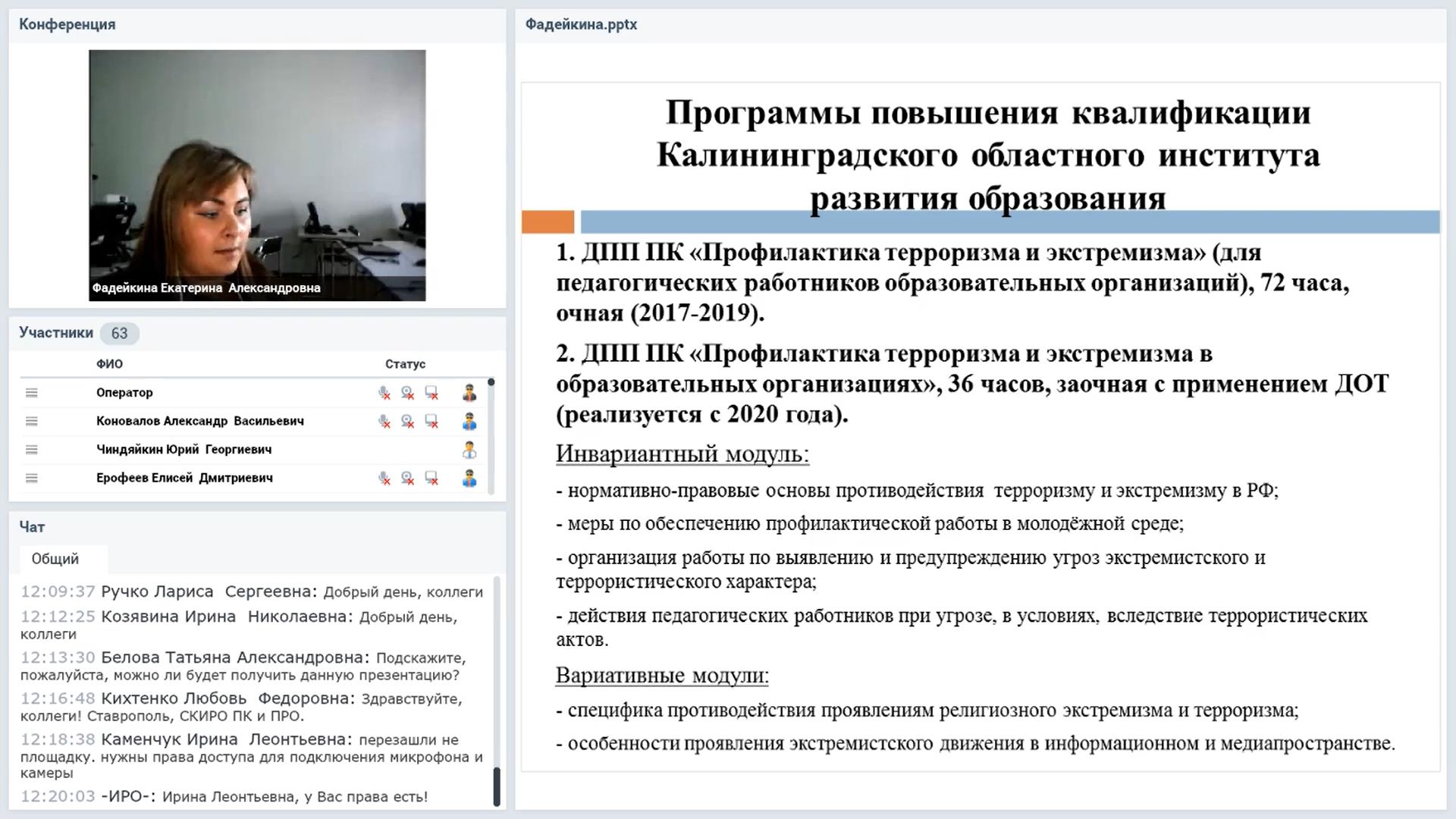This screenshot has height=819, width=1456.
Task: Click the ФИО column header
Action: click(x=109, y=364)
